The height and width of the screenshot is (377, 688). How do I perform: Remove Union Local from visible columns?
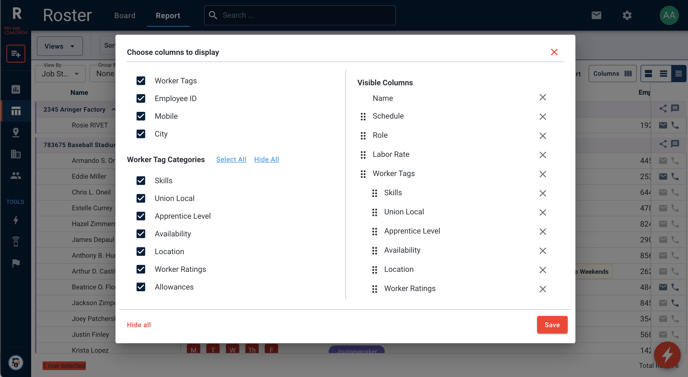[542, 212]
